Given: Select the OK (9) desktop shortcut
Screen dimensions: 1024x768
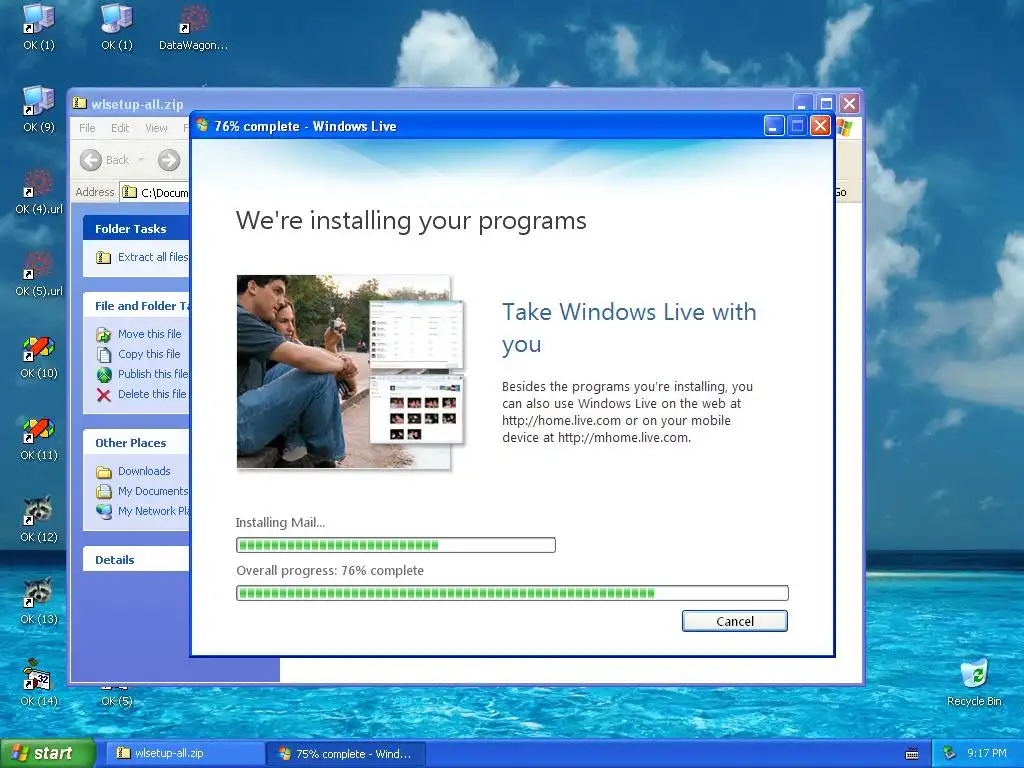Looking at the screenshot, I should 39,109.
